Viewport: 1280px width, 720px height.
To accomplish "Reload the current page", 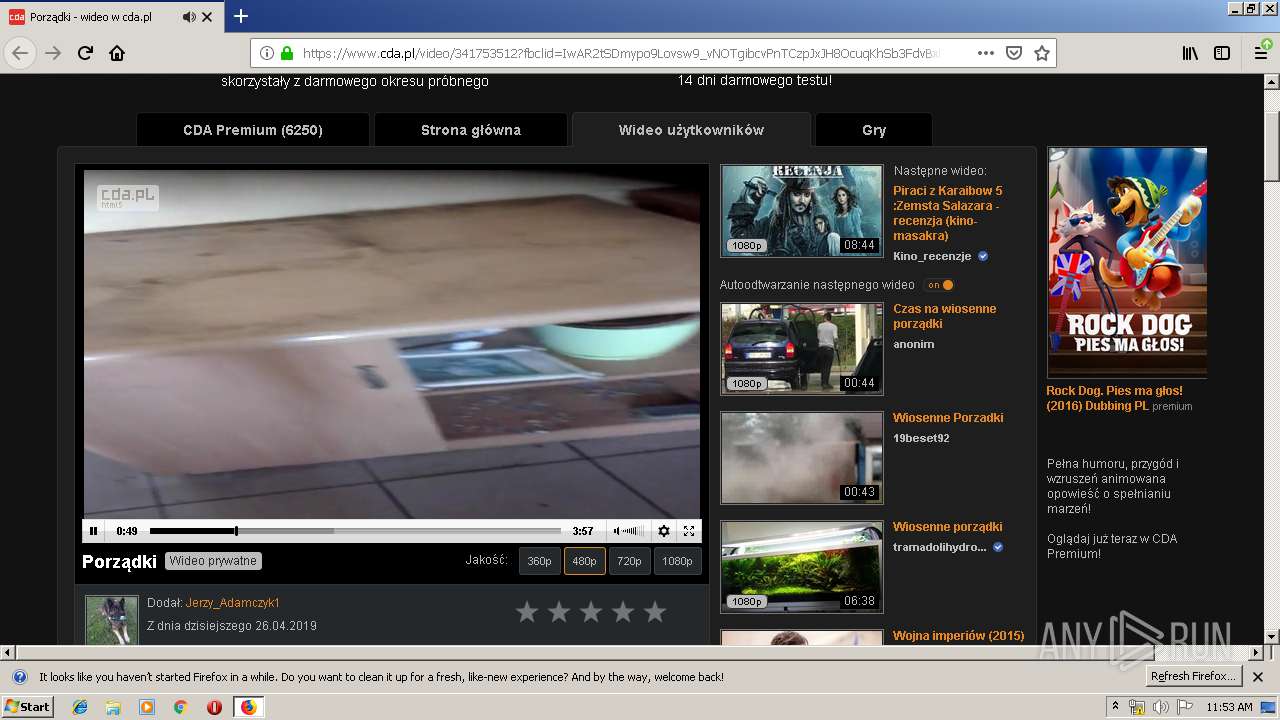I will click(86, 53).
